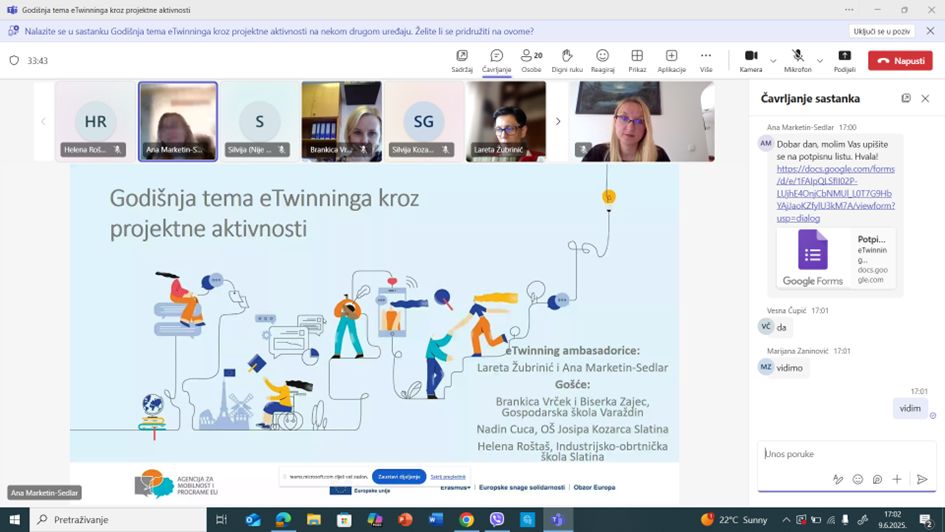The width and height of the screenshot is (945, 532).
Task: Open the Windows Start menu
Action: click(x=14, y=519)
